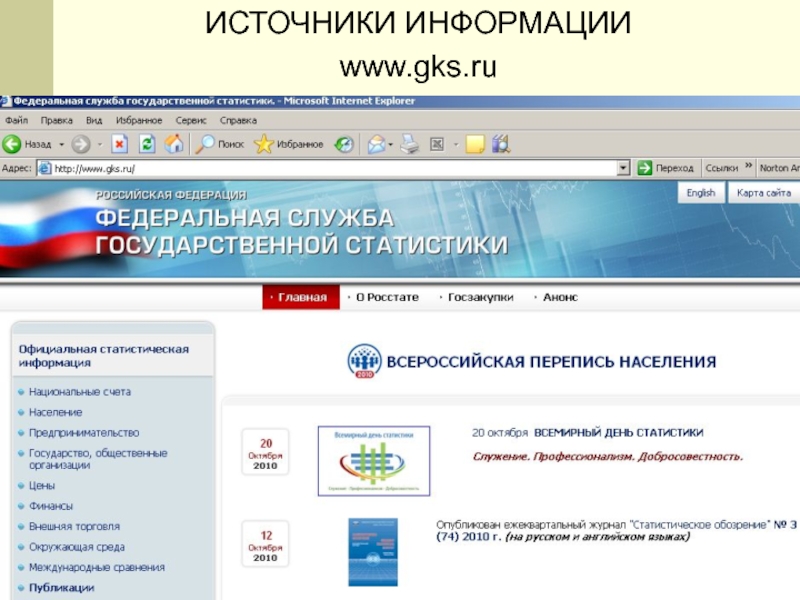Viewport: 800px width, 600px height.
Task: Click the Back (Назад) arrow button
Action: (13, 144)
